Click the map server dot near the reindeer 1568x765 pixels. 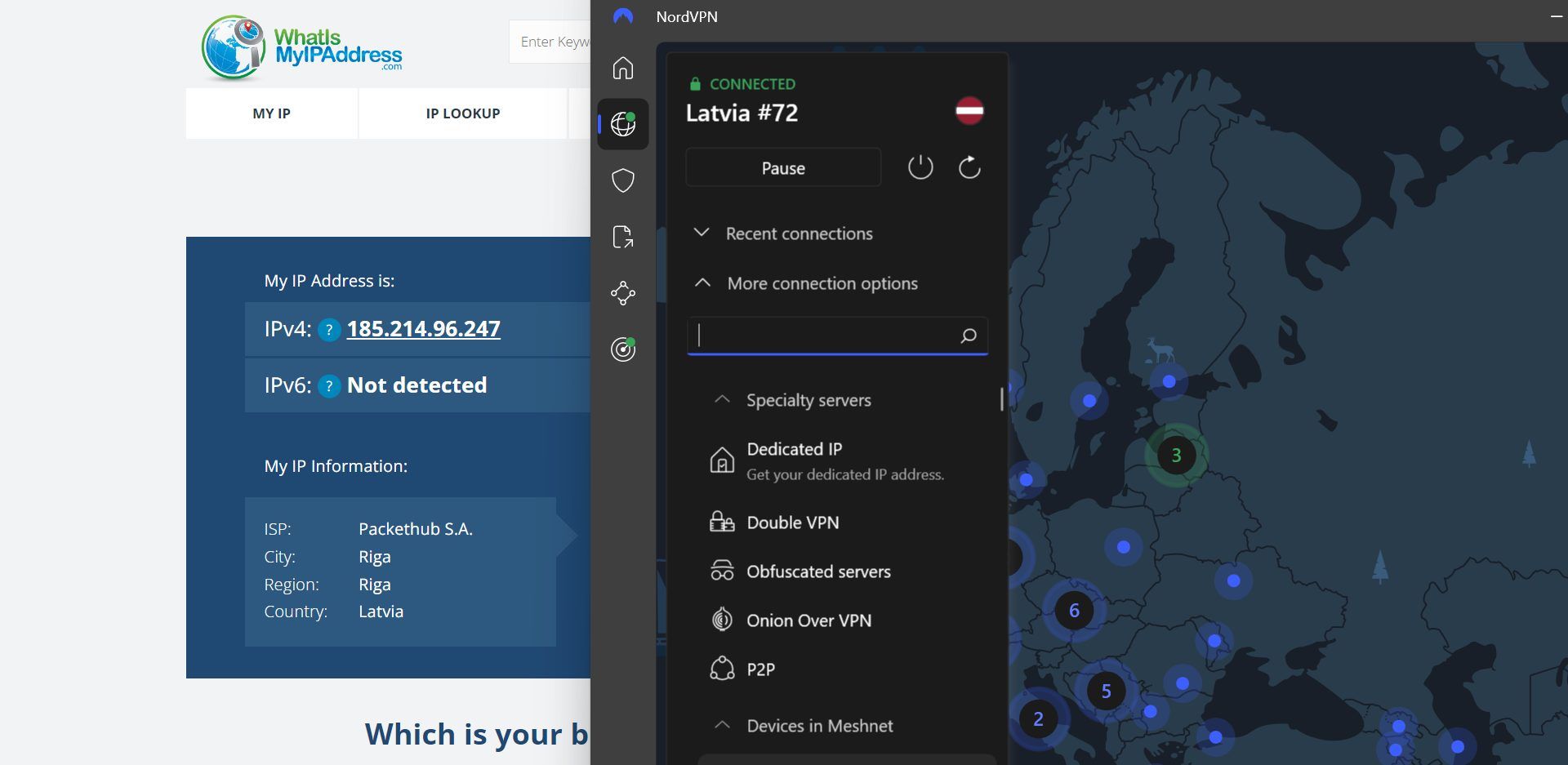(1169, 381)
